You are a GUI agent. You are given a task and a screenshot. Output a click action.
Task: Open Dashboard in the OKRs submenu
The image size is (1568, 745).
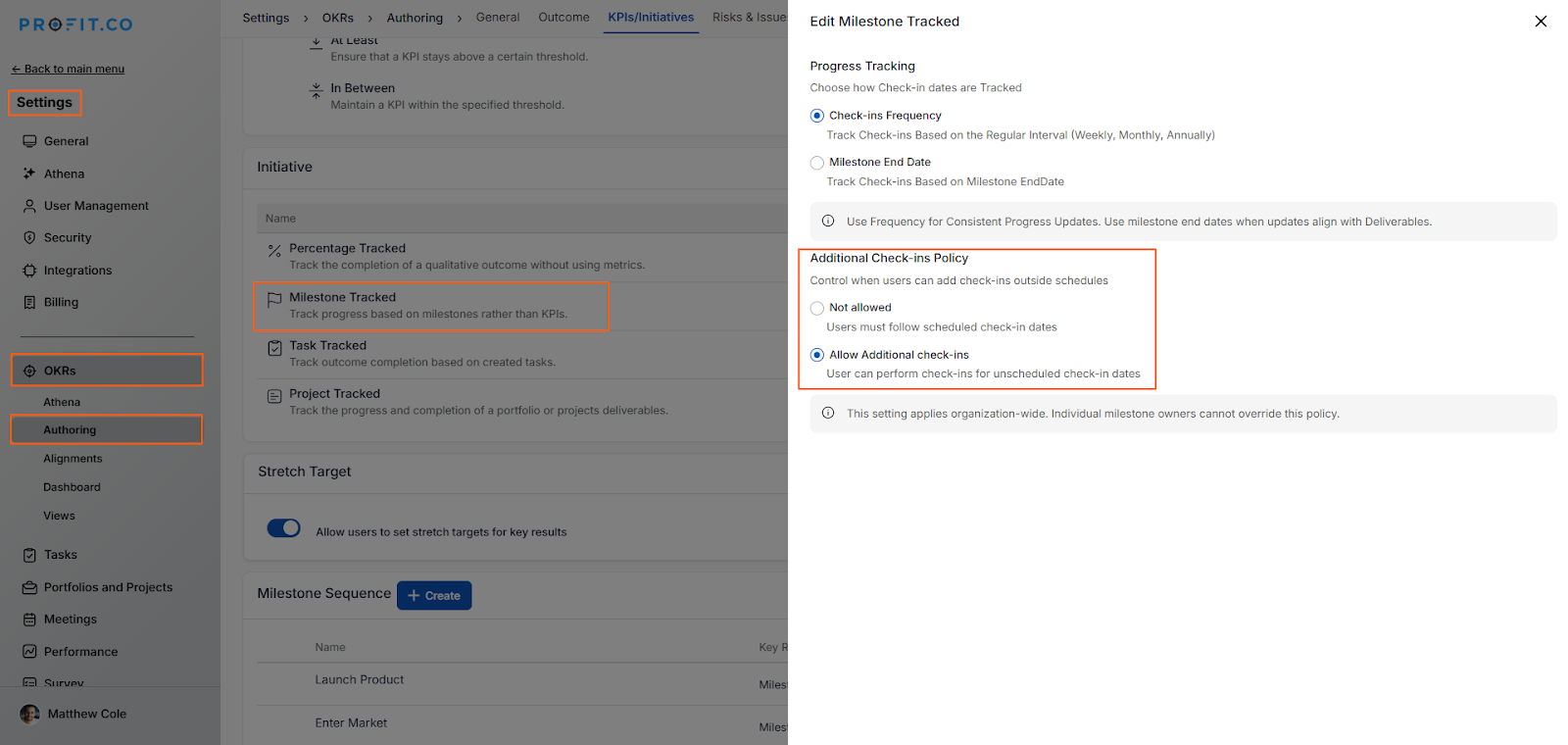72,487
